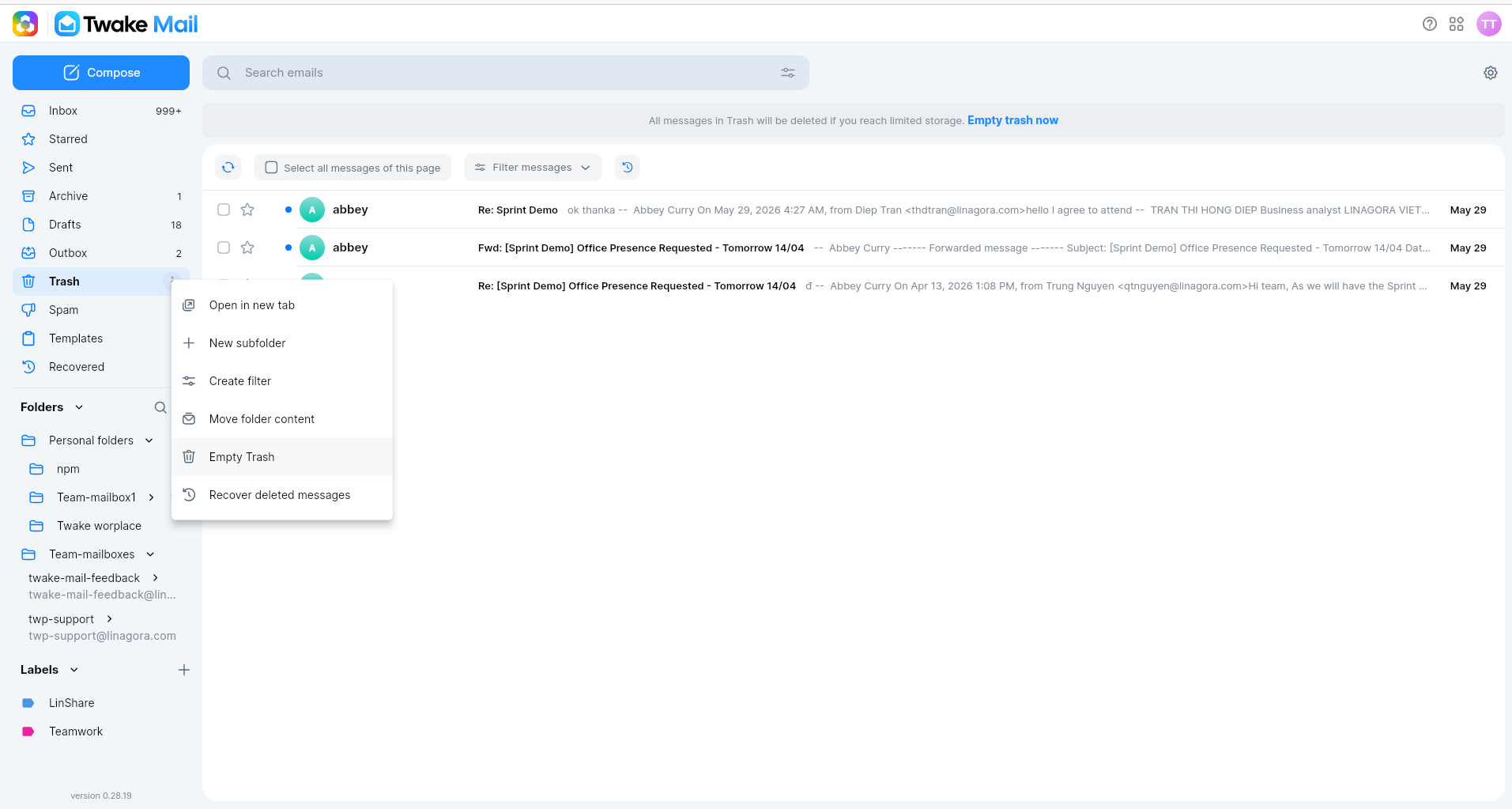Viewport: 1512px width, 809px height.
Task: Click abbey avatar on Re: Sprint Demo row
Action: pyautogui.click(x=312, y=210)
